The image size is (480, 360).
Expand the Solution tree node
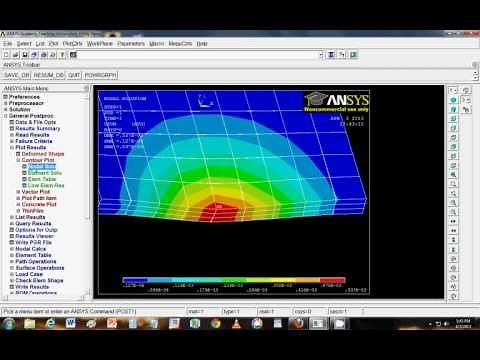coord(5,110)
